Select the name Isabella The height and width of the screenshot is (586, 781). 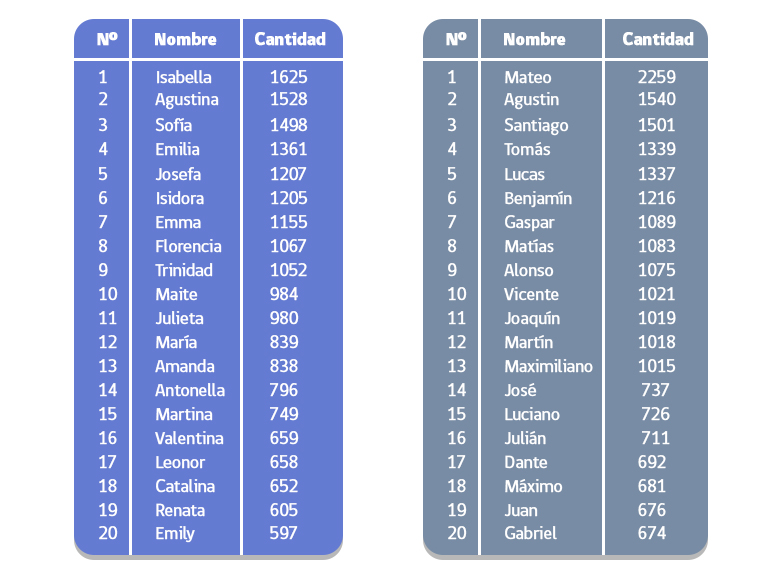[183, 77]
